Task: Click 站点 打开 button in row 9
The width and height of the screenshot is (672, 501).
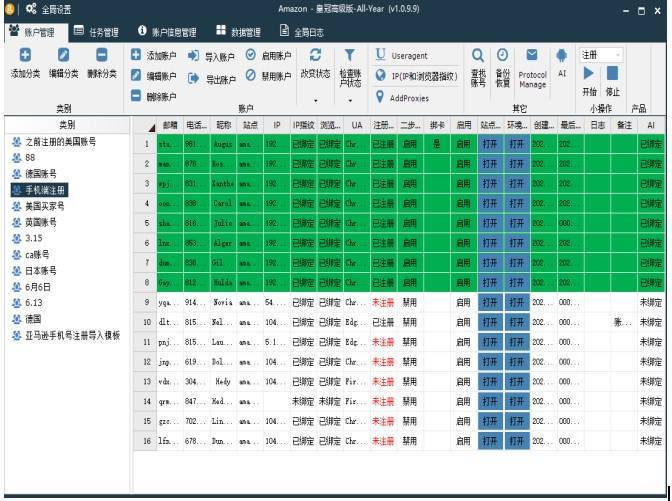Action: 490,303
